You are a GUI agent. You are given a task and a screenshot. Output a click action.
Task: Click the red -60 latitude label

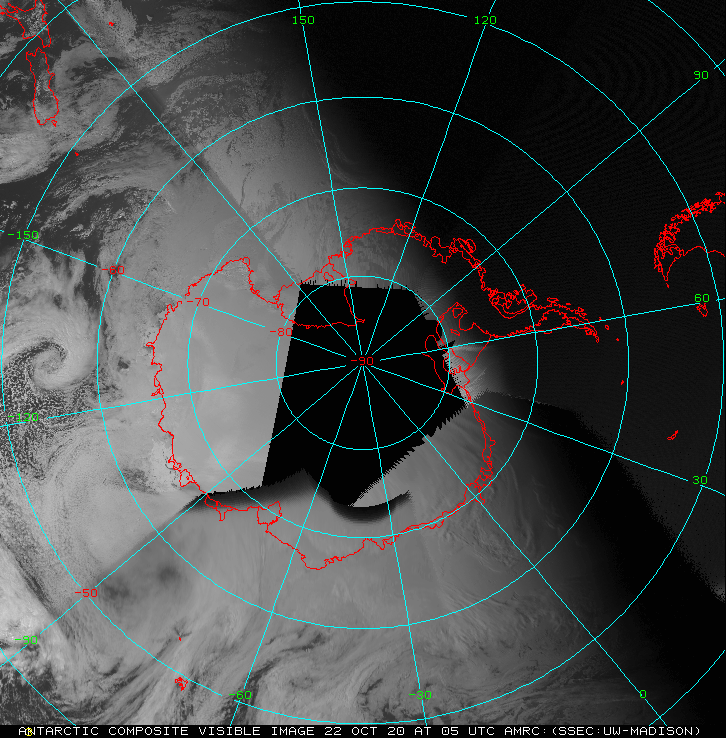point(113,270)
